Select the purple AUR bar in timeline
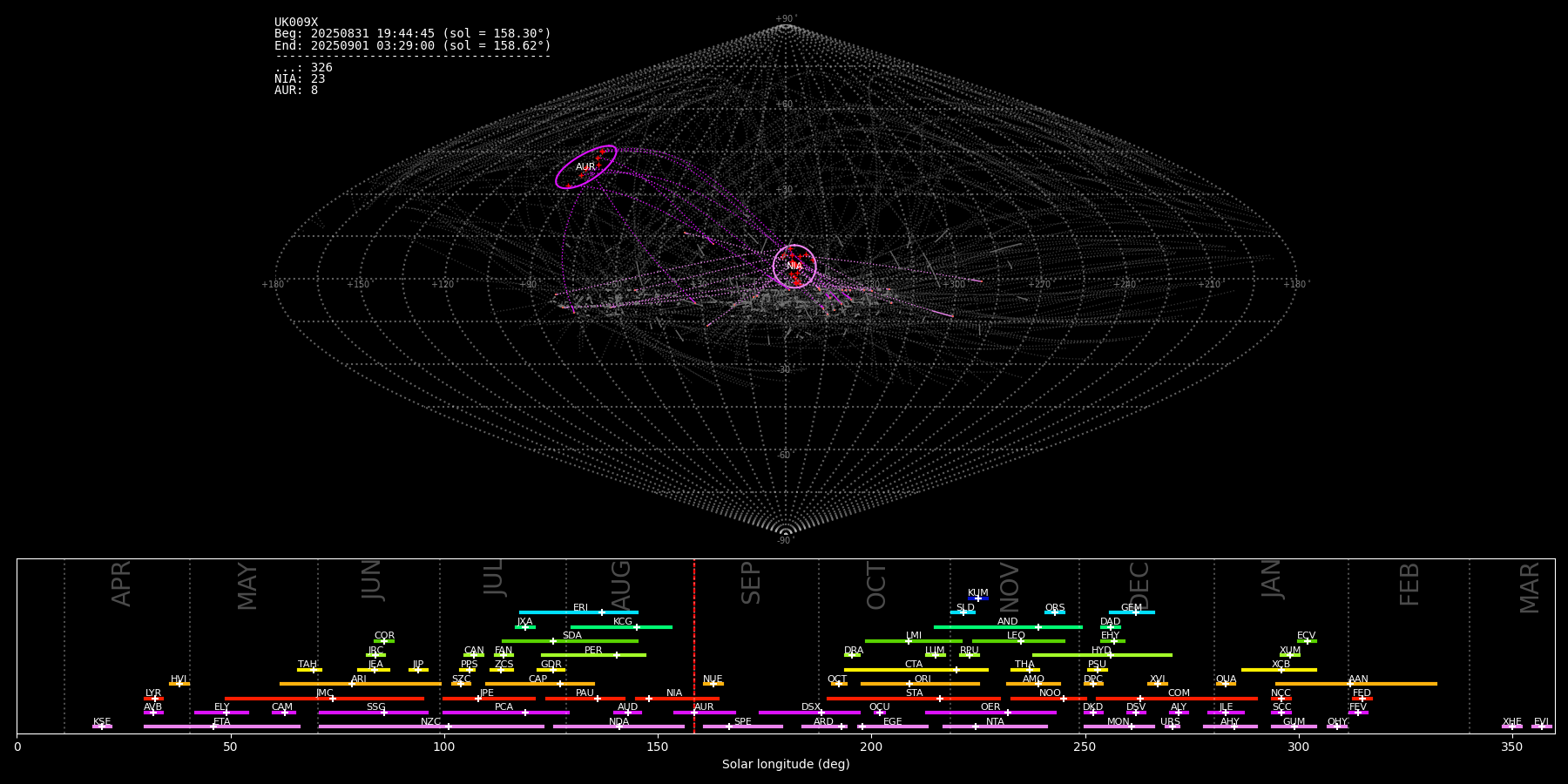 (x=705, y=713)
